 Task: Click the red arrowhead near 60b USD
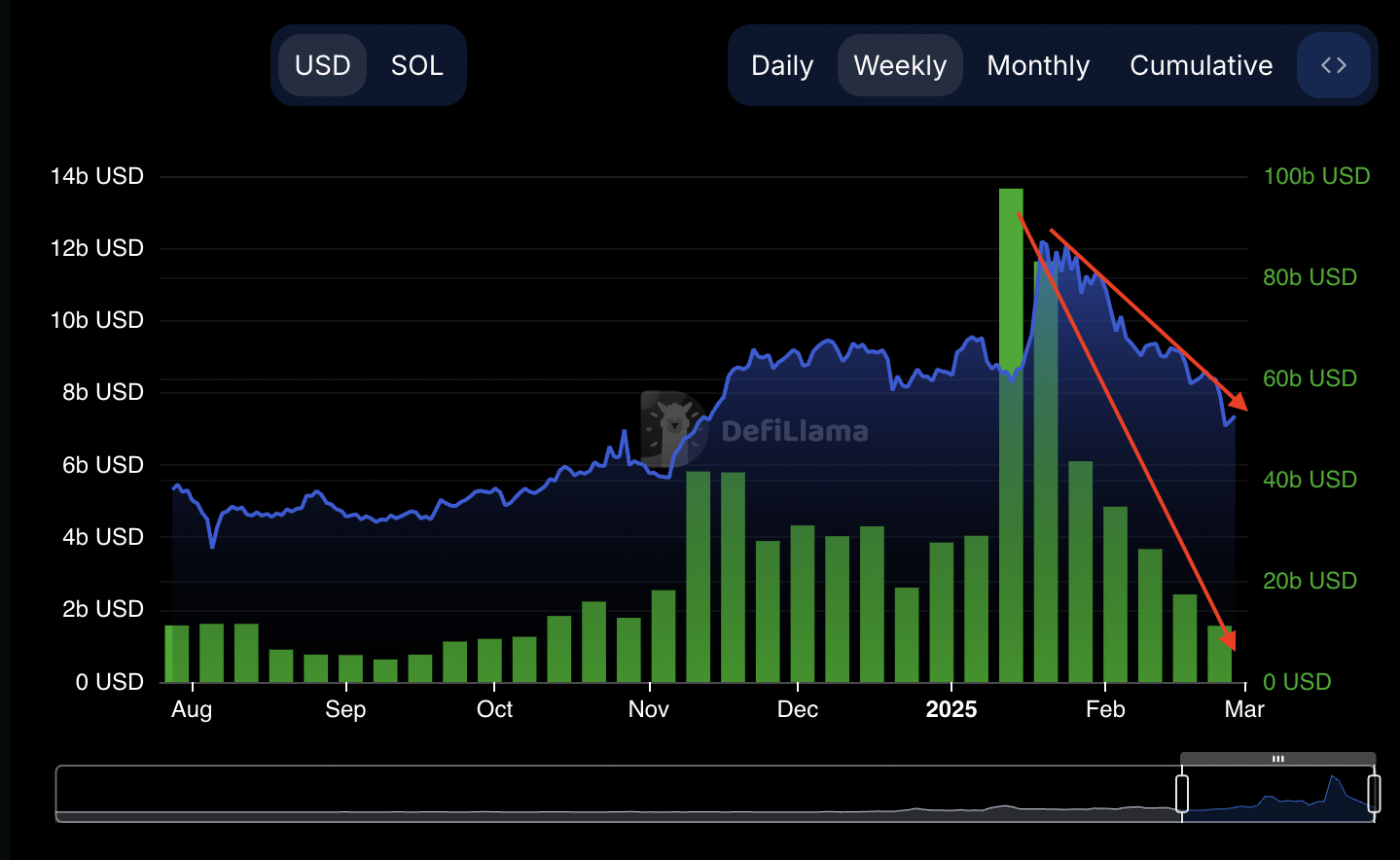[x=1238, y=401]
